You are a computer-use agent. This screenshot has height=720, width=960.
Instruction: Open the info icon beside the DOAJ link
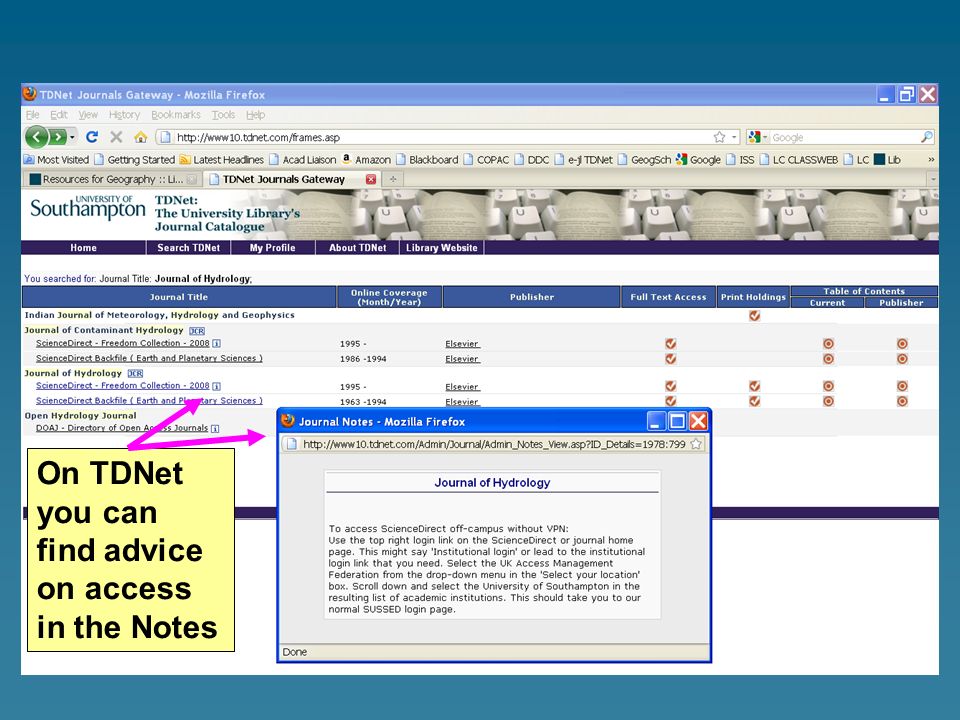tap(215, 429)
